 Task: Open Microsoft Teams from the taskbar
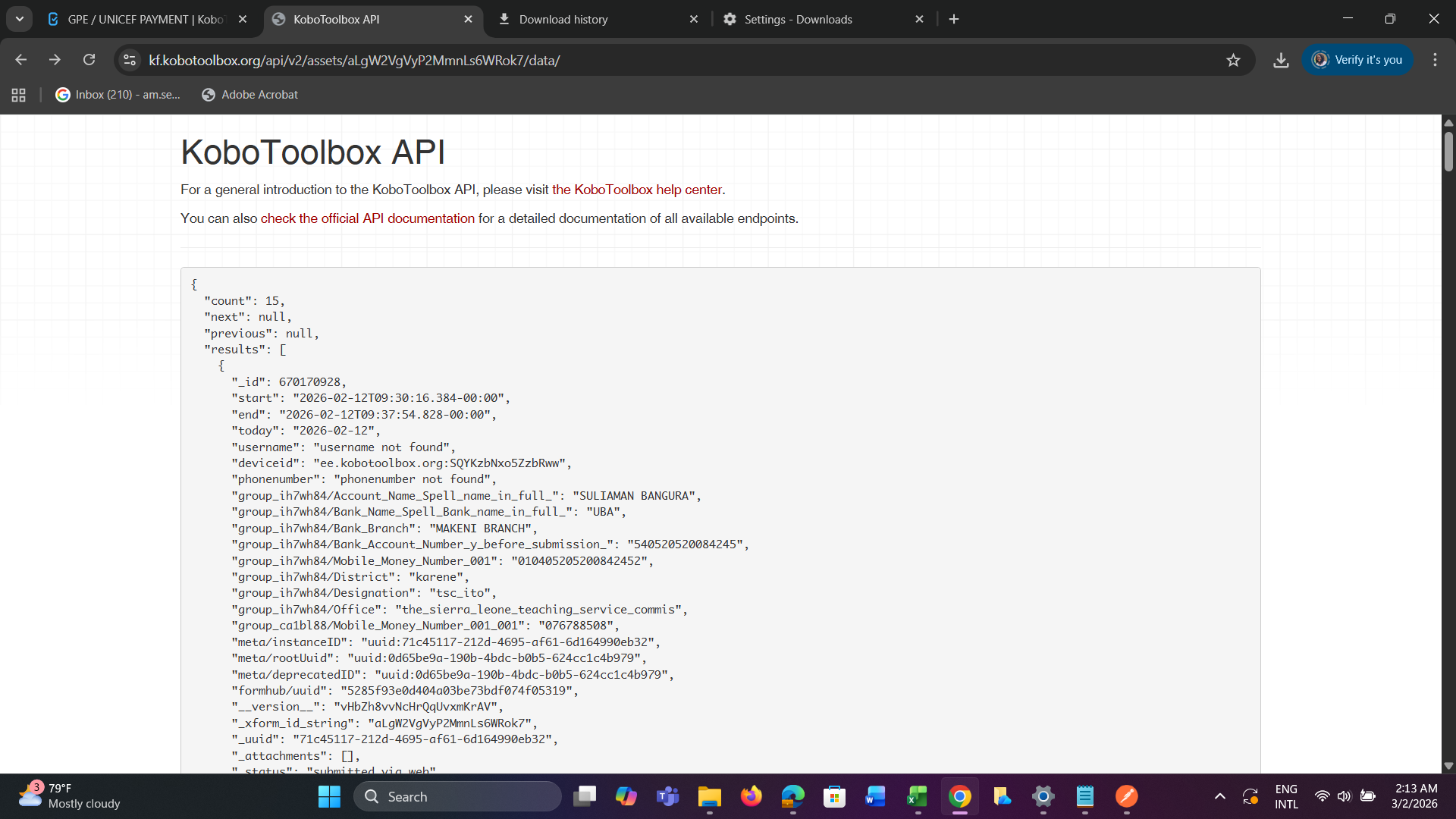667,796
